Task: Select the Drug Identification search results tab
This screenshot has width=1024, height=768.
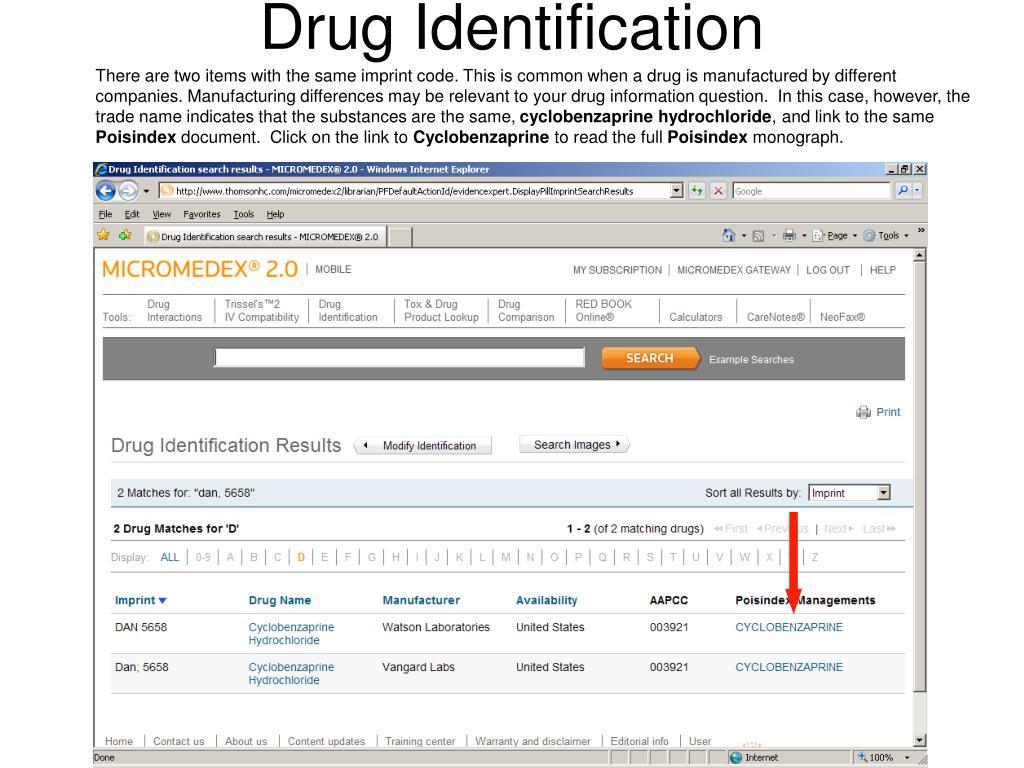Action: click(x=265, y=236)
